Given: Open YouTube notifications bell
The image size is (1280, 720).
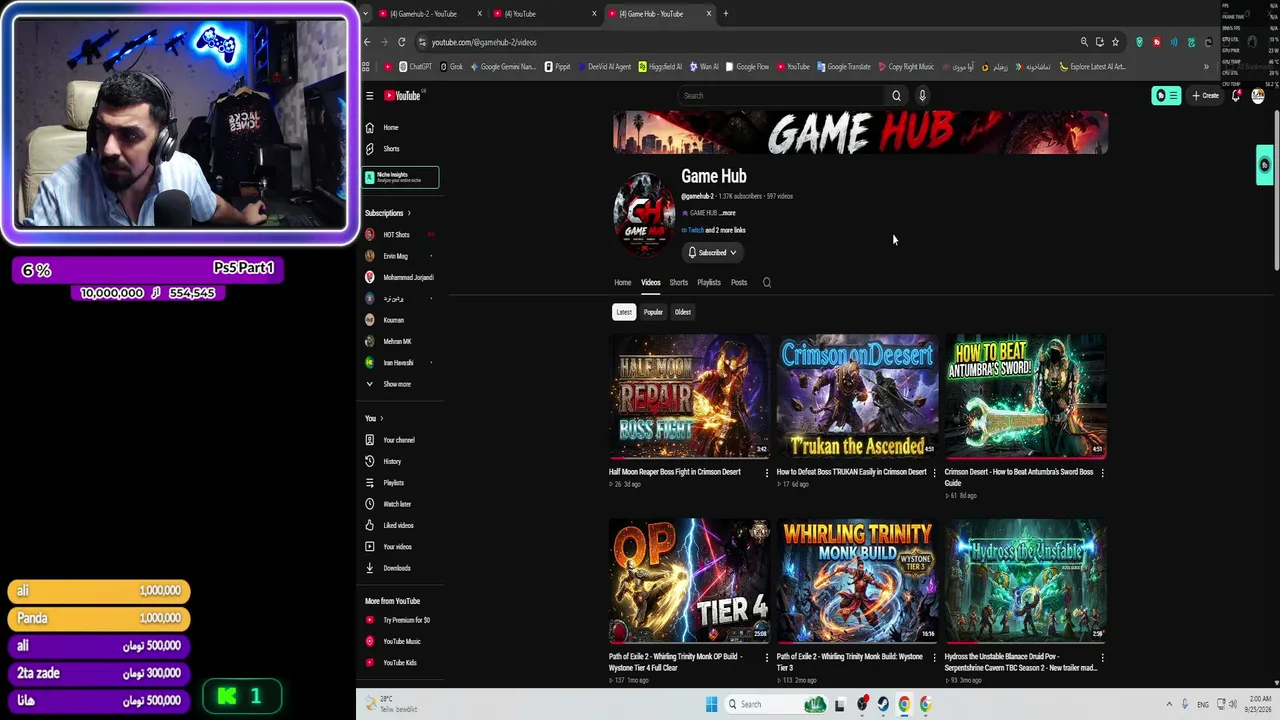Looking at the screenshot, I should pyautogui.click(x=1236, y=96).
